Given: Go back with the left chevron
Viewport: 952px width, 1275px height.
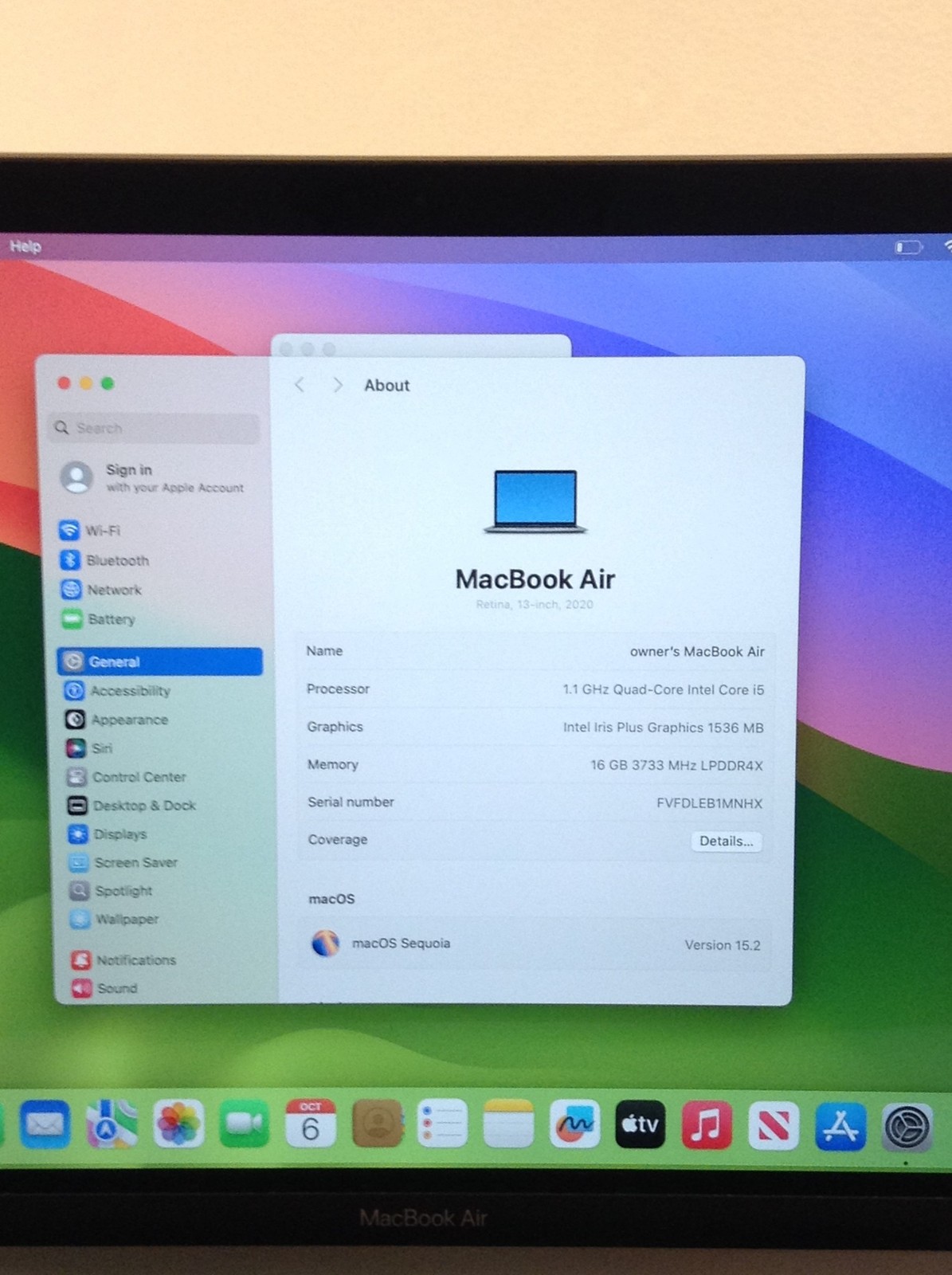Looking at the screenshot, I should click(x=300, y=385).
